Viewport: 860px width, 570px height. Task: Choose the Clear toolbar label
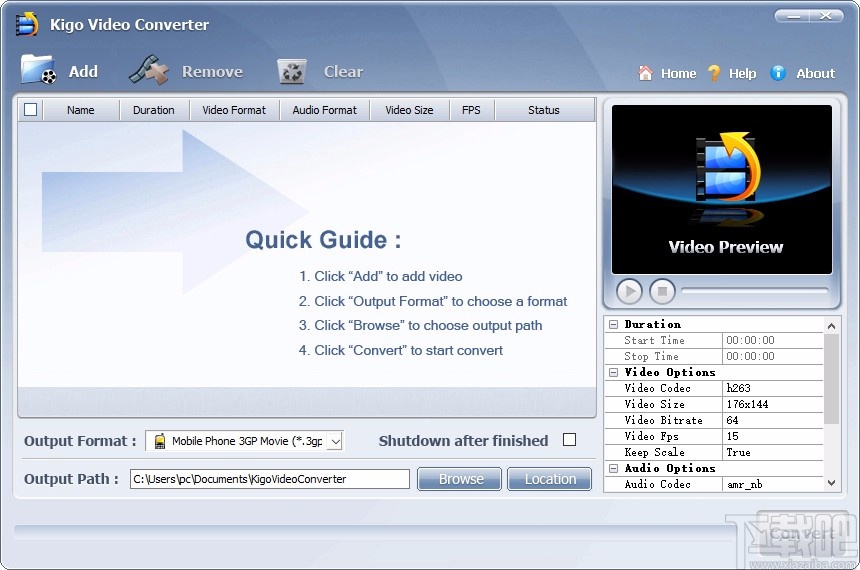(x=343, y=71)
